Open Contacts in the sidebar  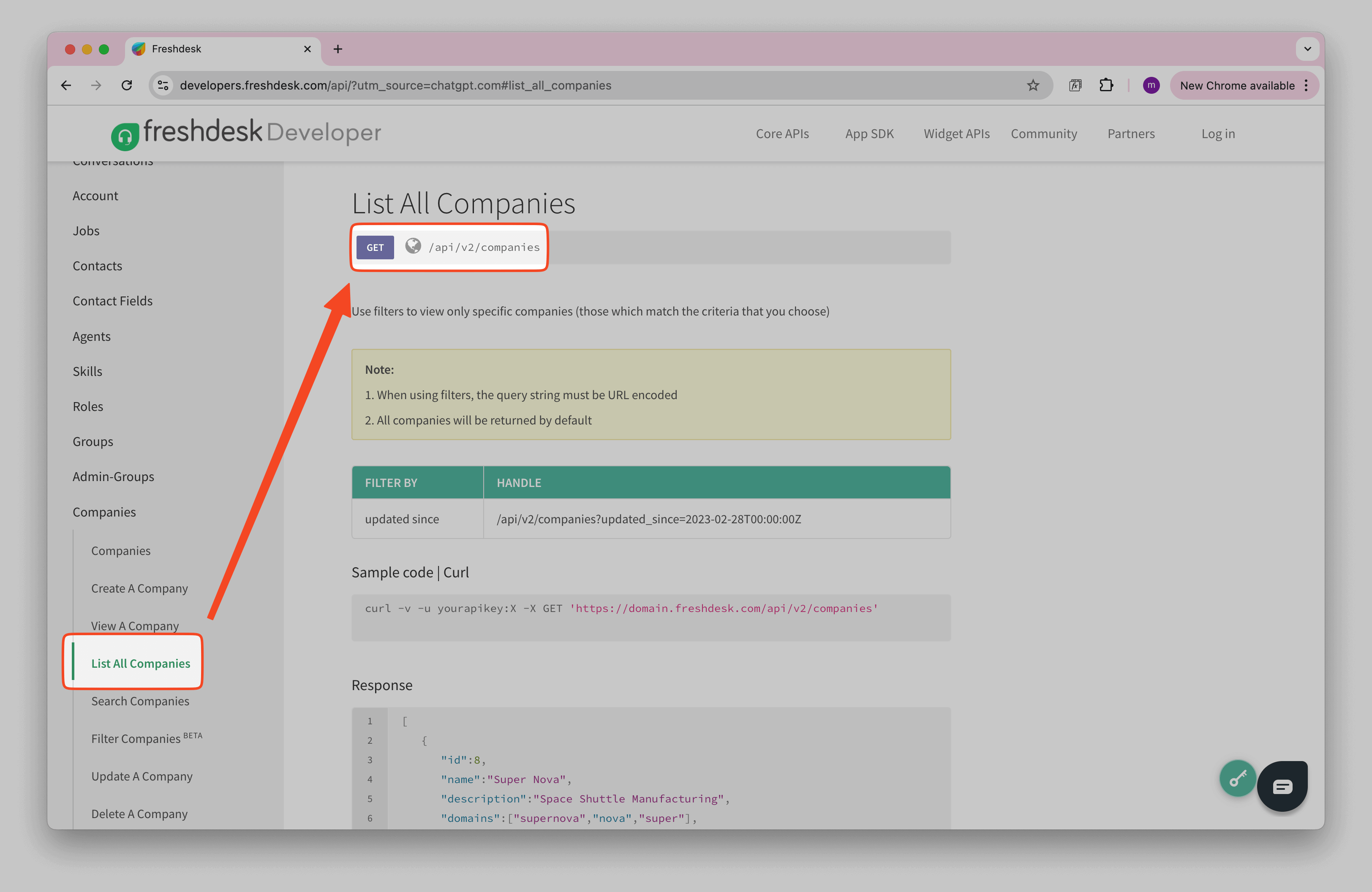(97, 266)
